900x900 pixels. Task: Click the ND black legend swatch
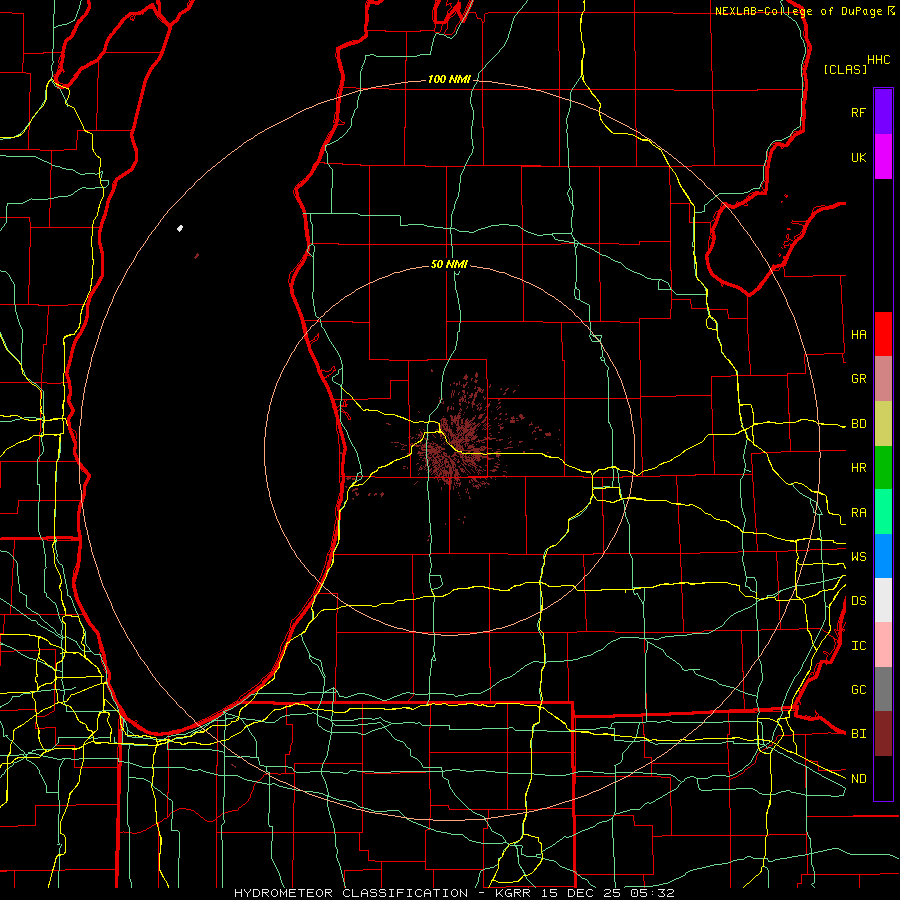click(x=883, y=778)
